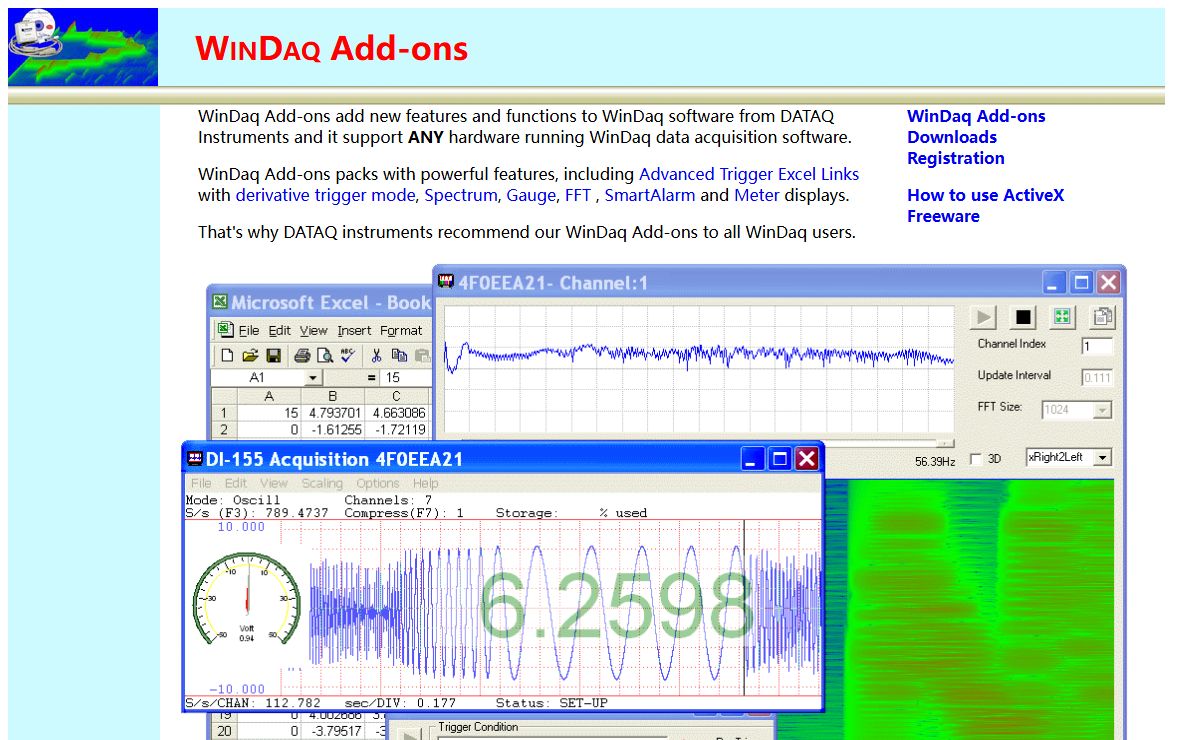Open the Spectrum link in paragraph
The image size is (1200, 740).
pos(460,195)
